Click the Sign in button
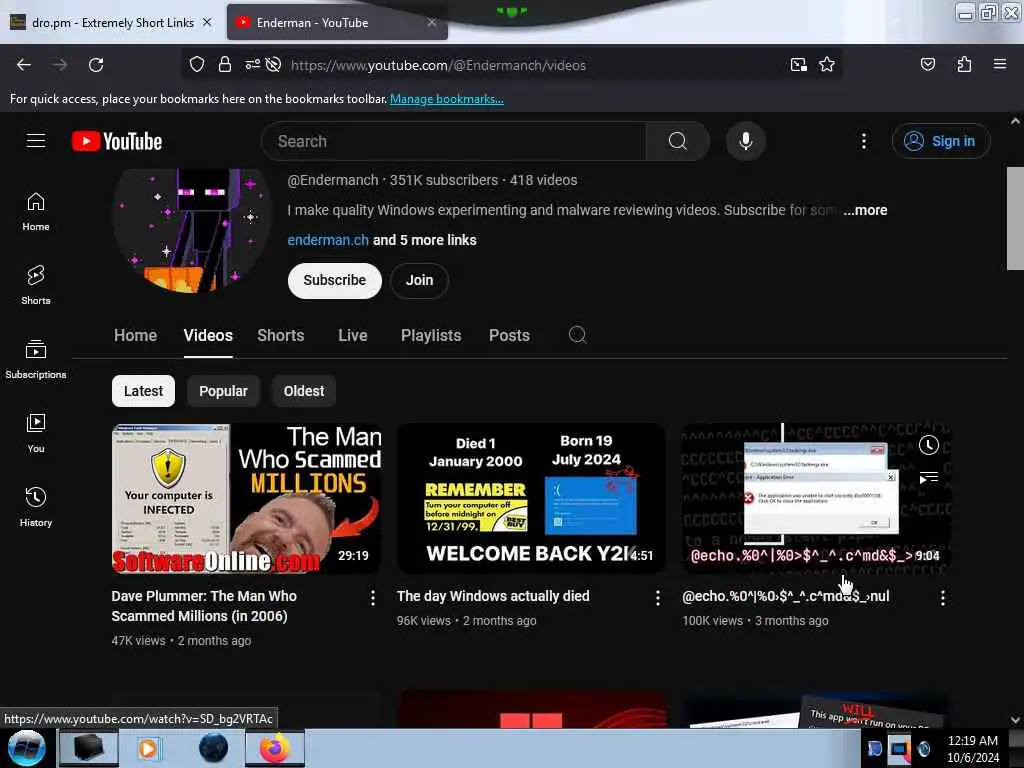The width and height of the screenshot is (1024, 768). click(x=941, y=141)
